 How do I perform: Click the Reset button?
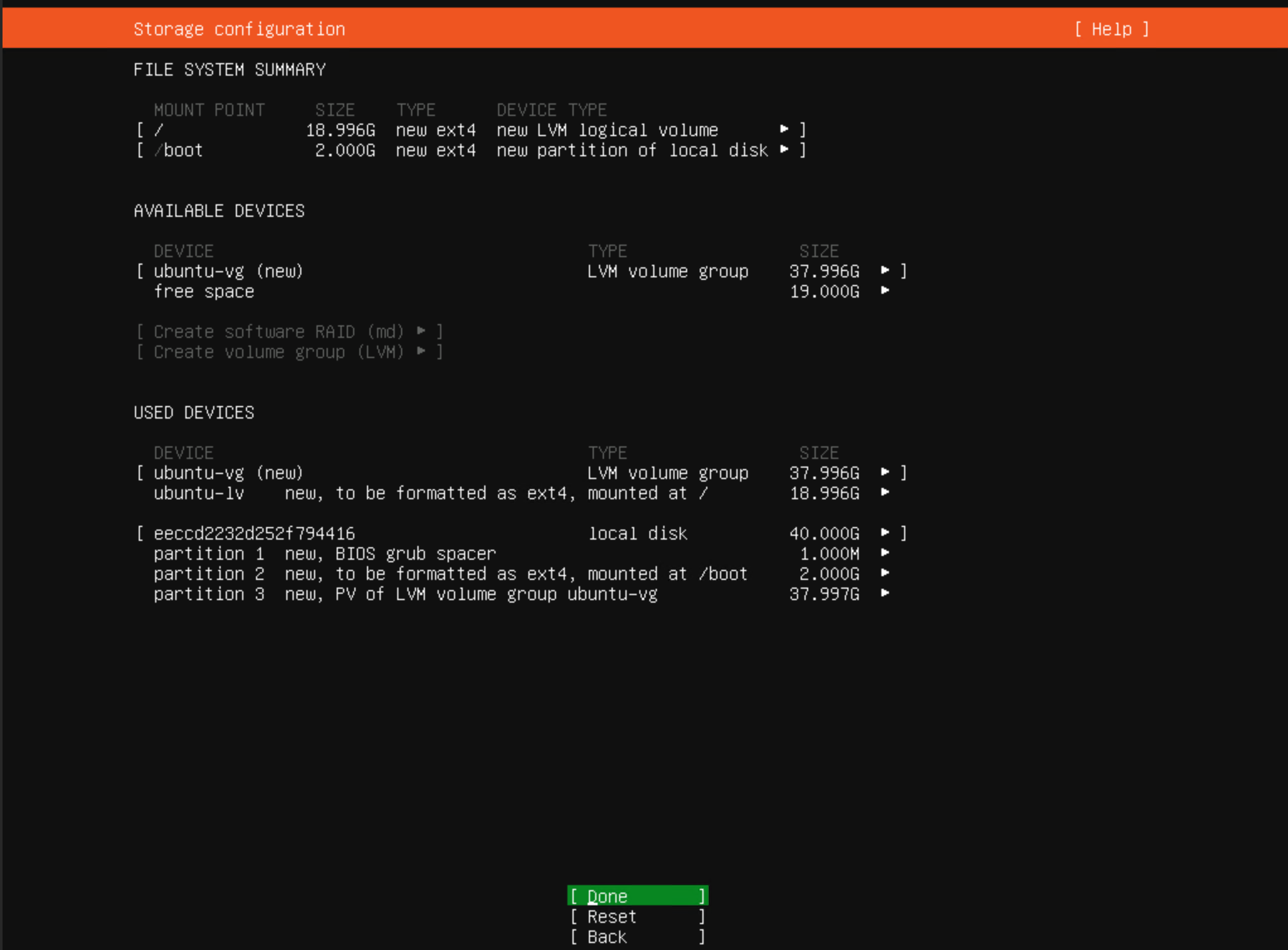point(637,917)
